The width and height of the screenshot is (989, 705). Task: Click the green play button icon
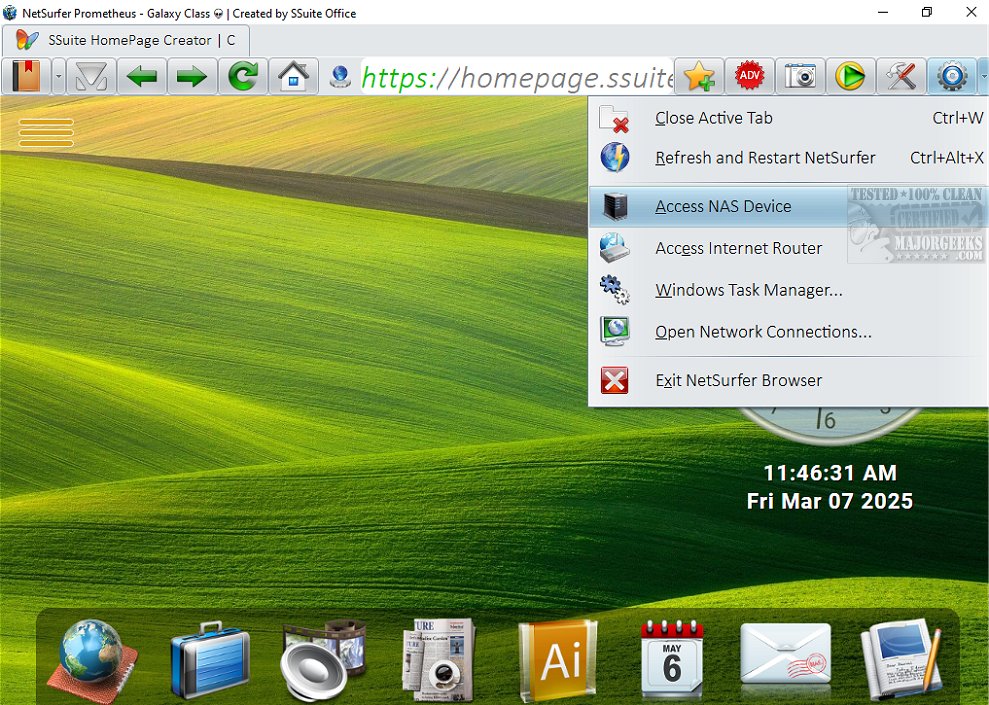point(850,76)
